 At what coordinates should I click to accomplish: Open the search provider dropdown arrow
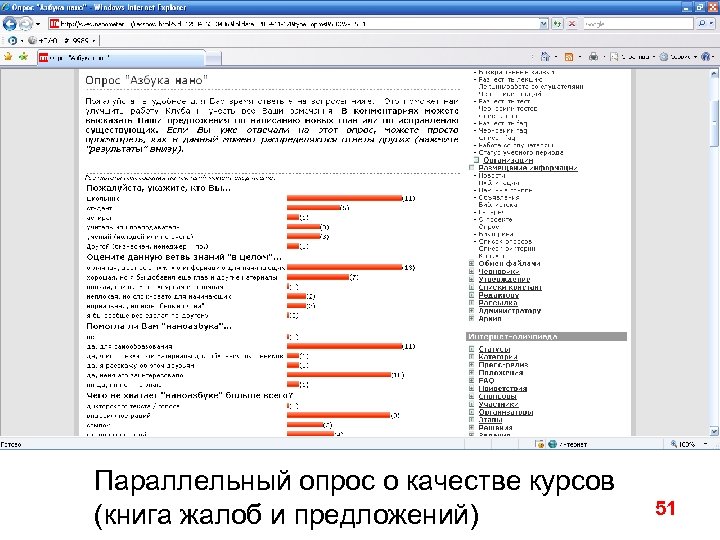pyautogui.click(x=712, y=24)
